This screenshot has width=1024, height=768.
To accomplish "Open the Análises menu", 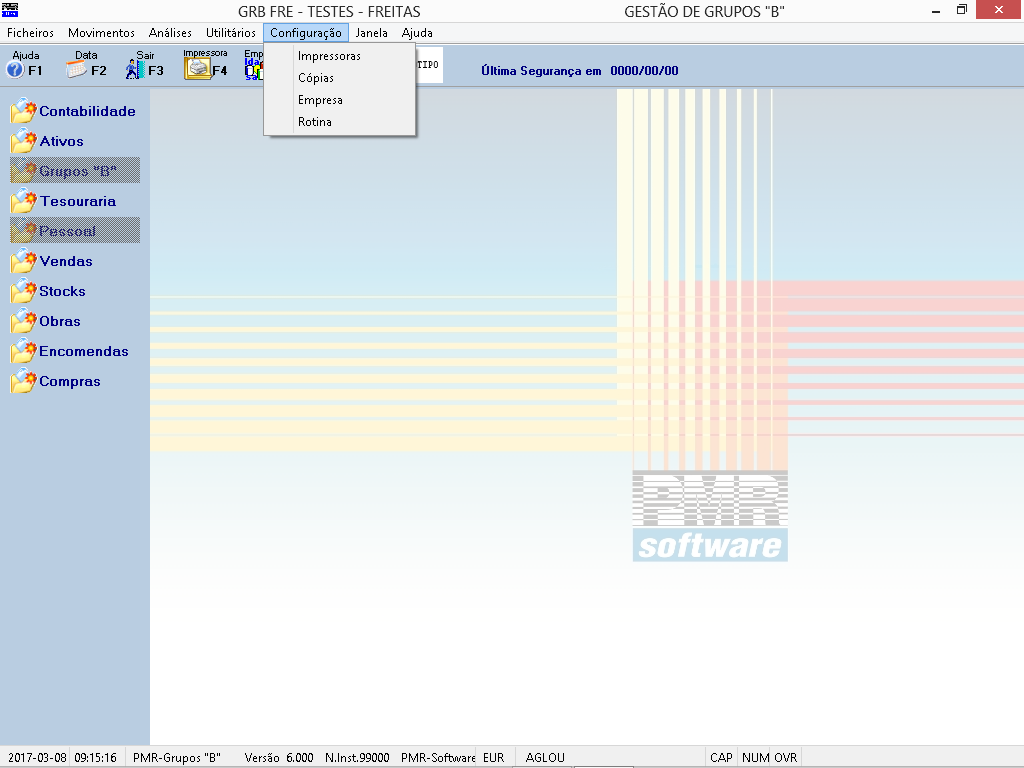I will (x=170, y=33).
